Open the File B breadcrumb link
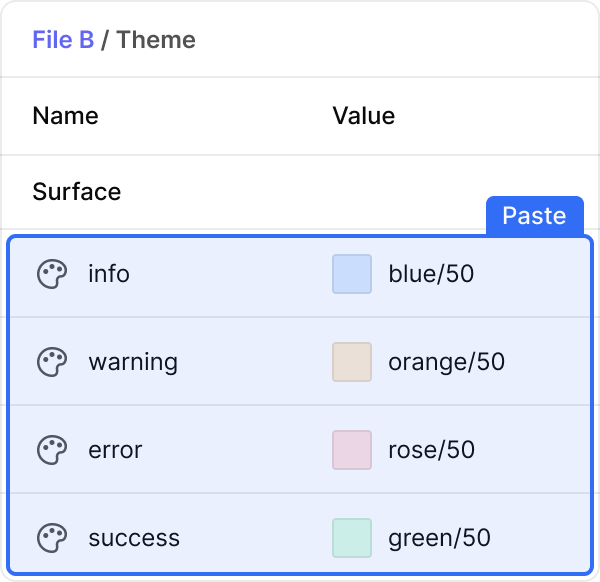The image size is (600, 582). click(x=63, y=40)
